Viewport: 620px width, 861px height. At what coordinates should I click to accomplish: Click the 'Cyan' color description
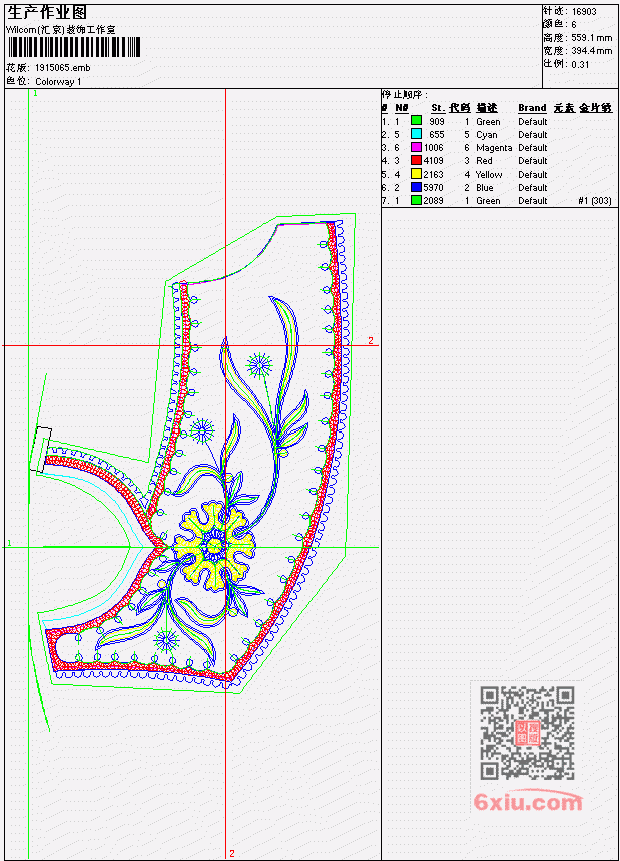coord(487,135)
